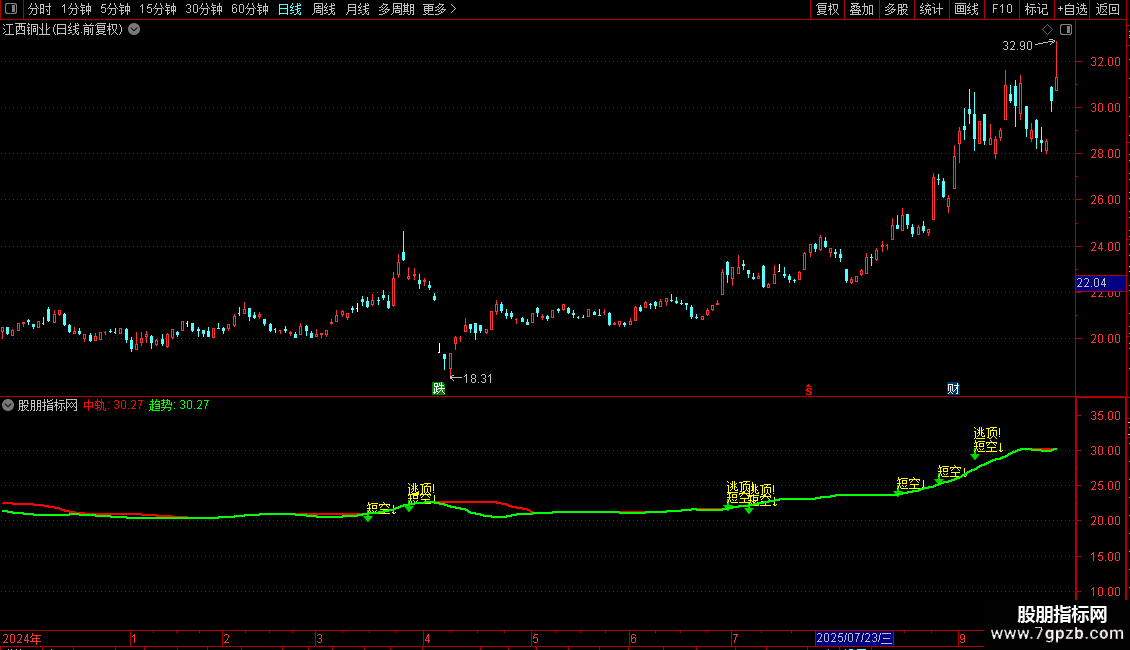The image size is (1130, 650).
Task: Click month 5 on timeline
Action: (x=535, y=638)
